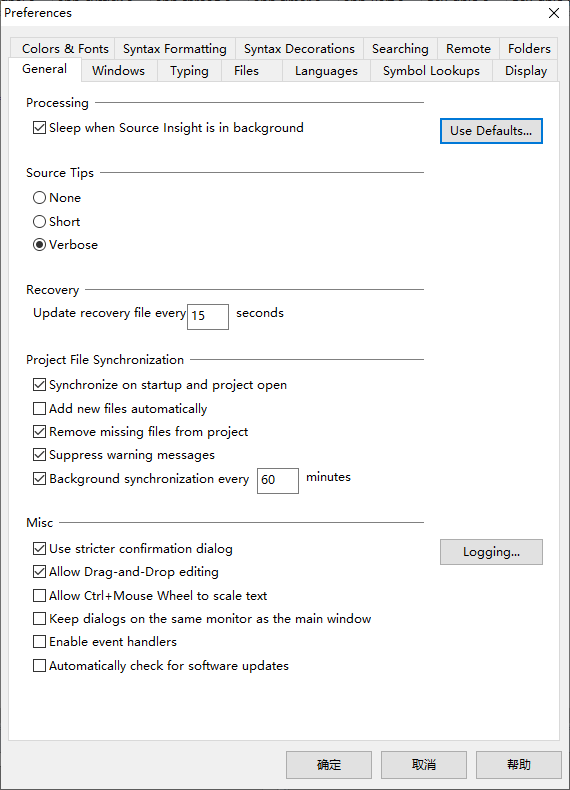Select the Searching tab
Screen dimensions: 570x790
point(400,49)
